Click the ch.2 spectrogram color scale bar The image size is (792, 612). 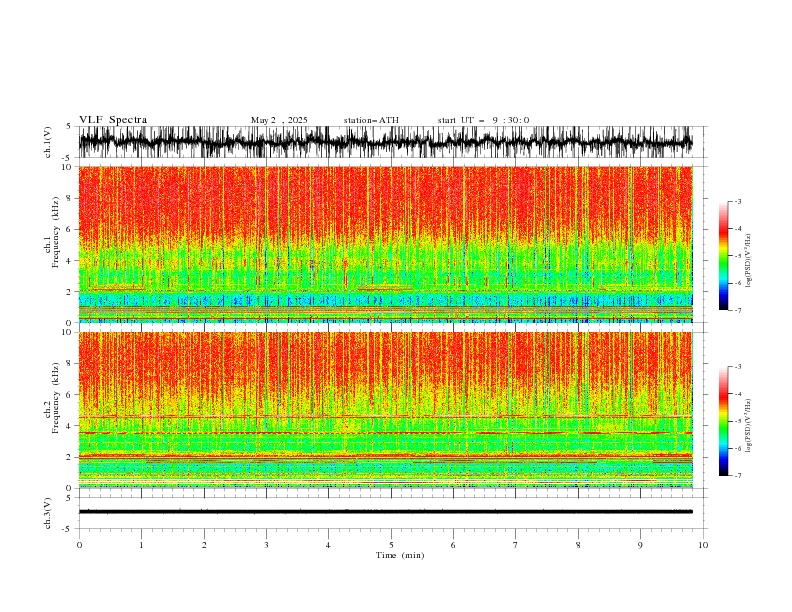point(724,421)
